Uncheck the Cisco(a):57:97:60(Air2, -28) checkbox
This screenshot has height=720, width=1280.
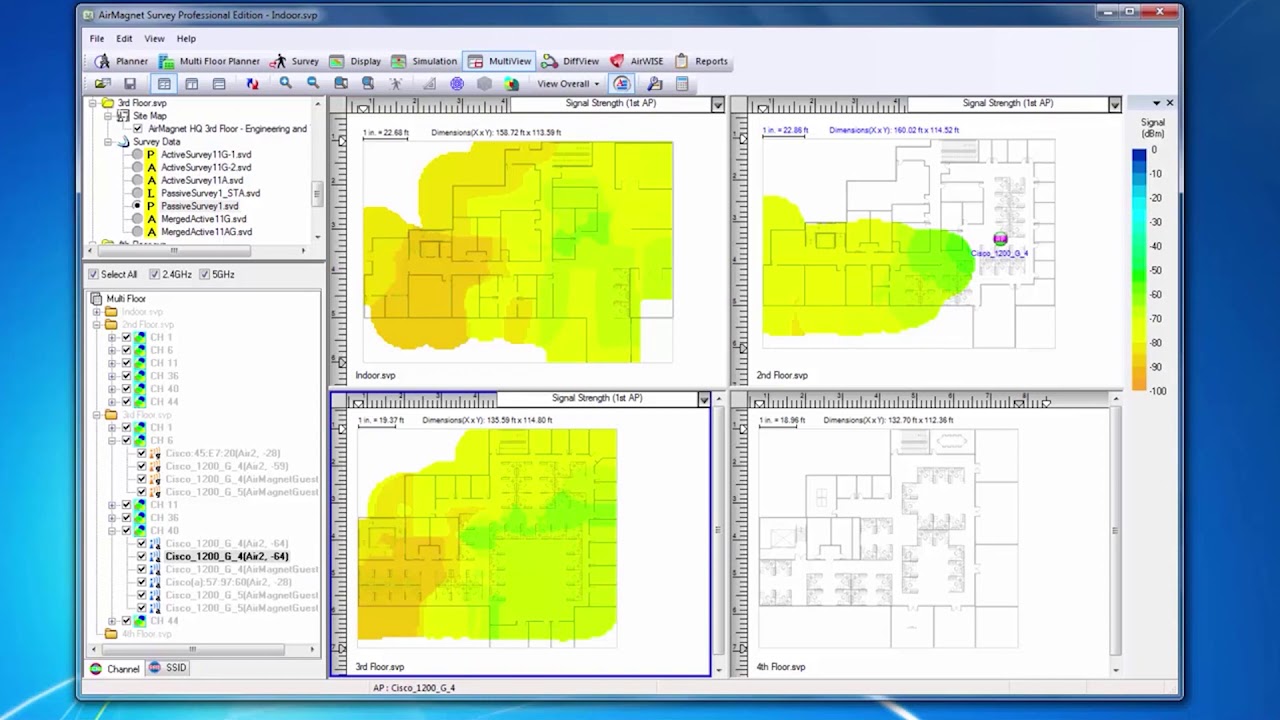(x=141, y=582)
